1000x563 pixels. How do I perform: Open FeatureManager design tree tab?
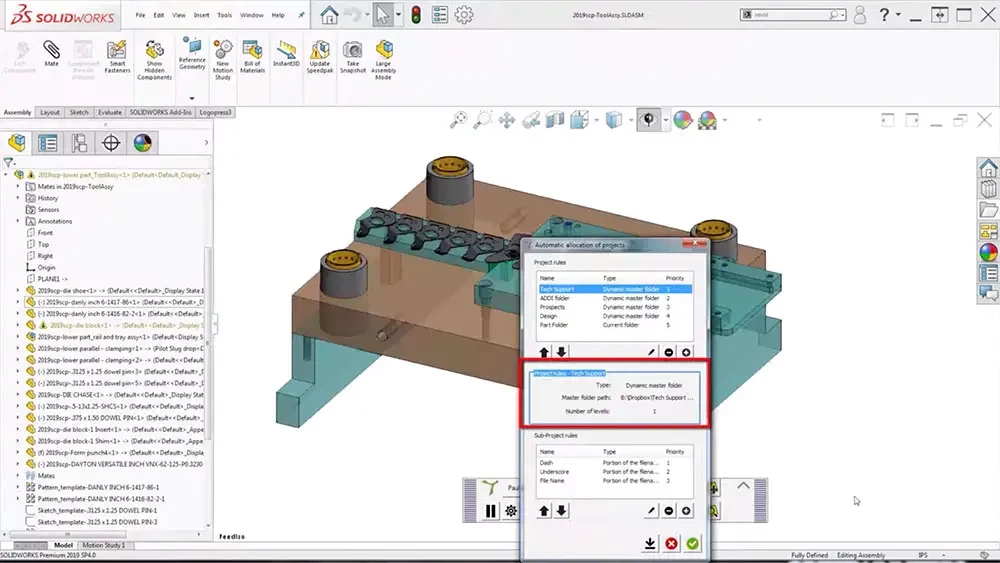[17, 143]
